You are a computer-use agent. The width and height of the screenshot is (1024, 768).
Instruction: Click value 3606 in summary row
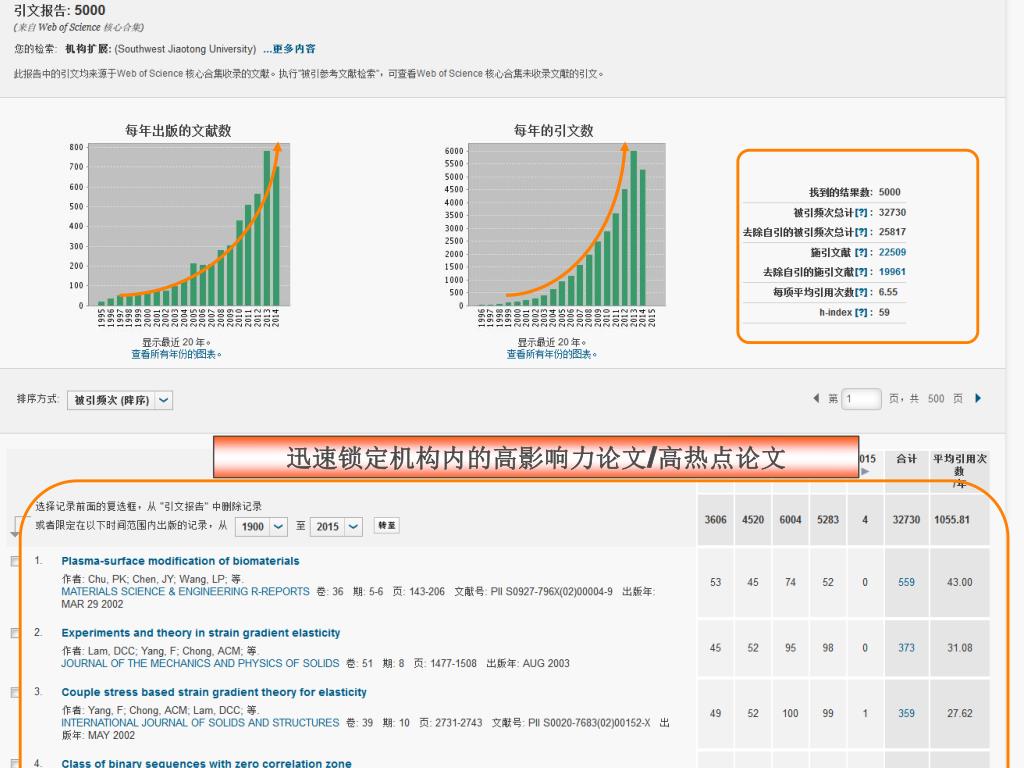716,520
